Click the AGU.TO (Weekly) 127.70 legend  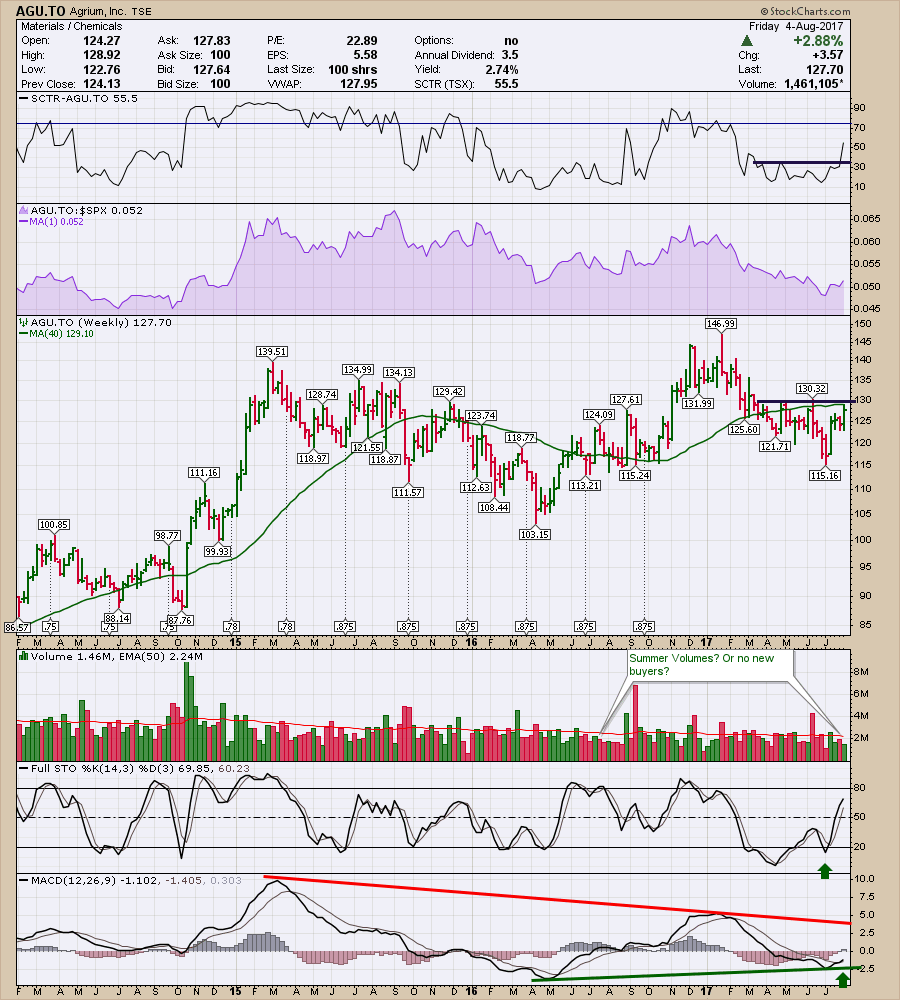pos(96,323)
